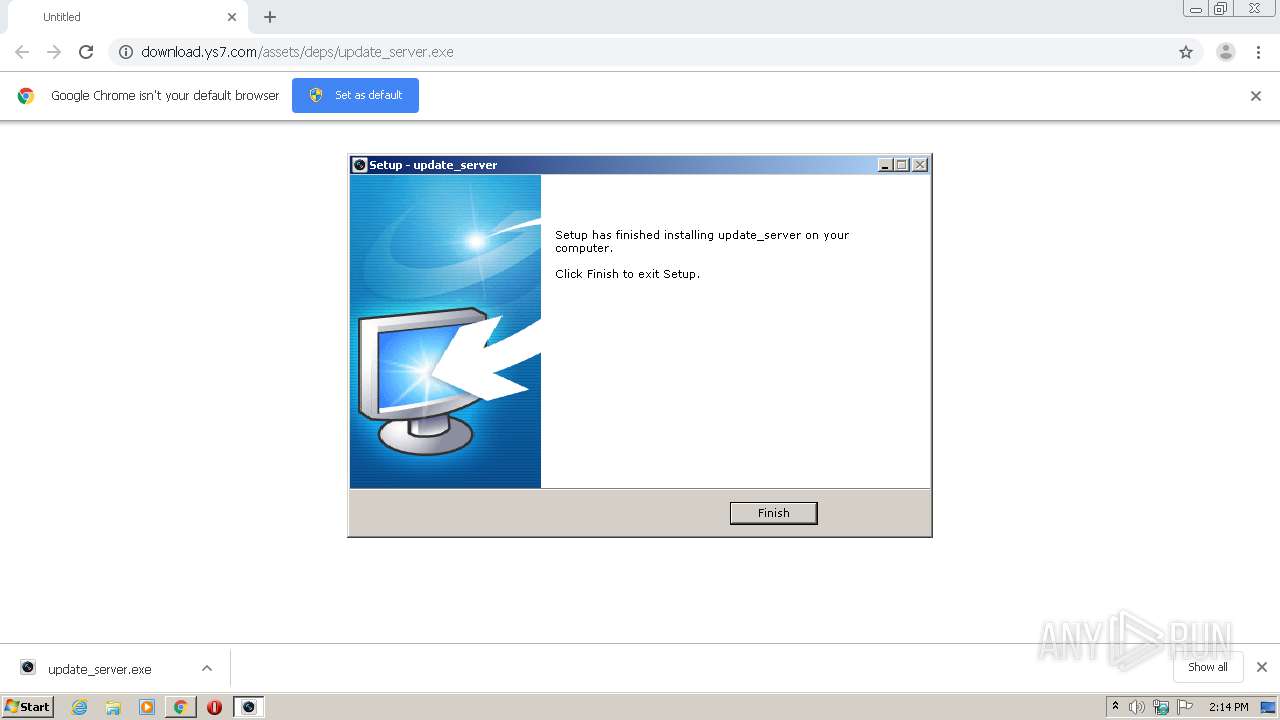Click text 'Click Finish to exit Setup.'

[x=627, y=274]
